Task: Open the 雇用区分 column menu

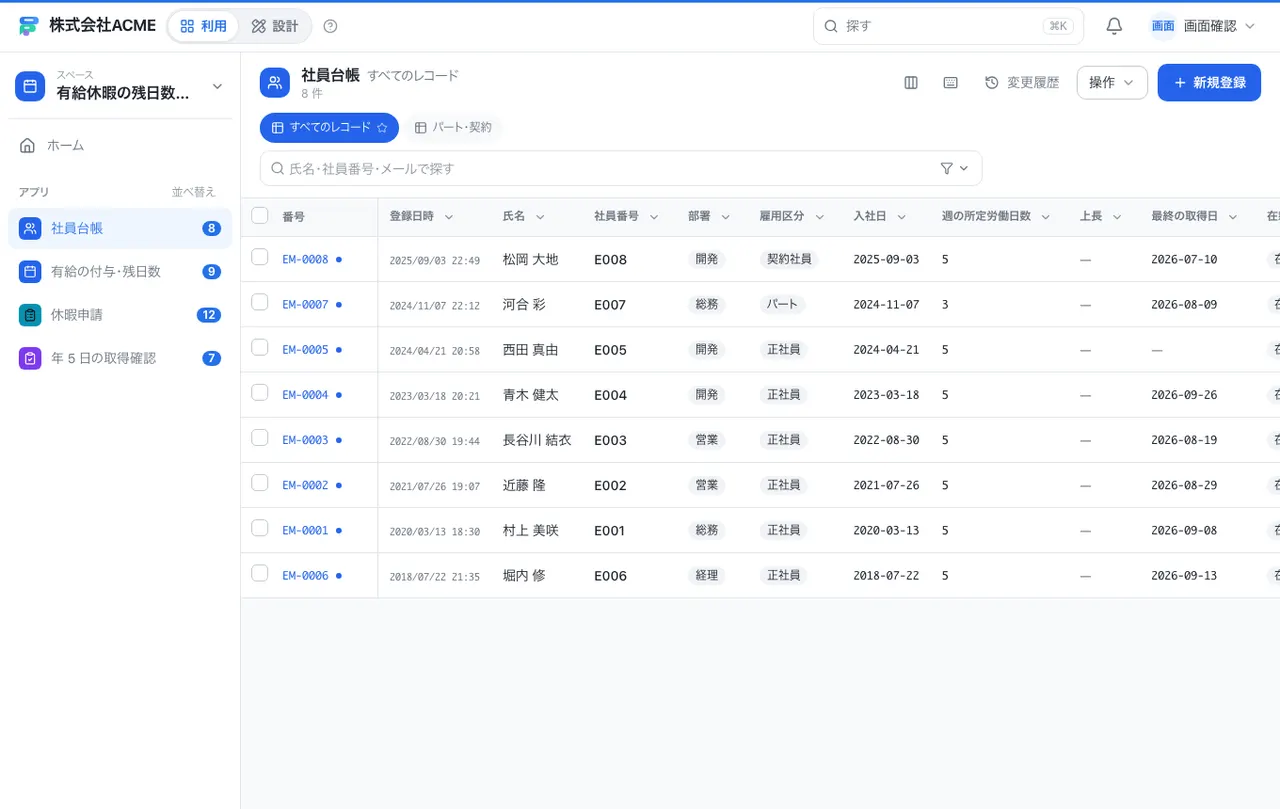Action: pos(819,217)
